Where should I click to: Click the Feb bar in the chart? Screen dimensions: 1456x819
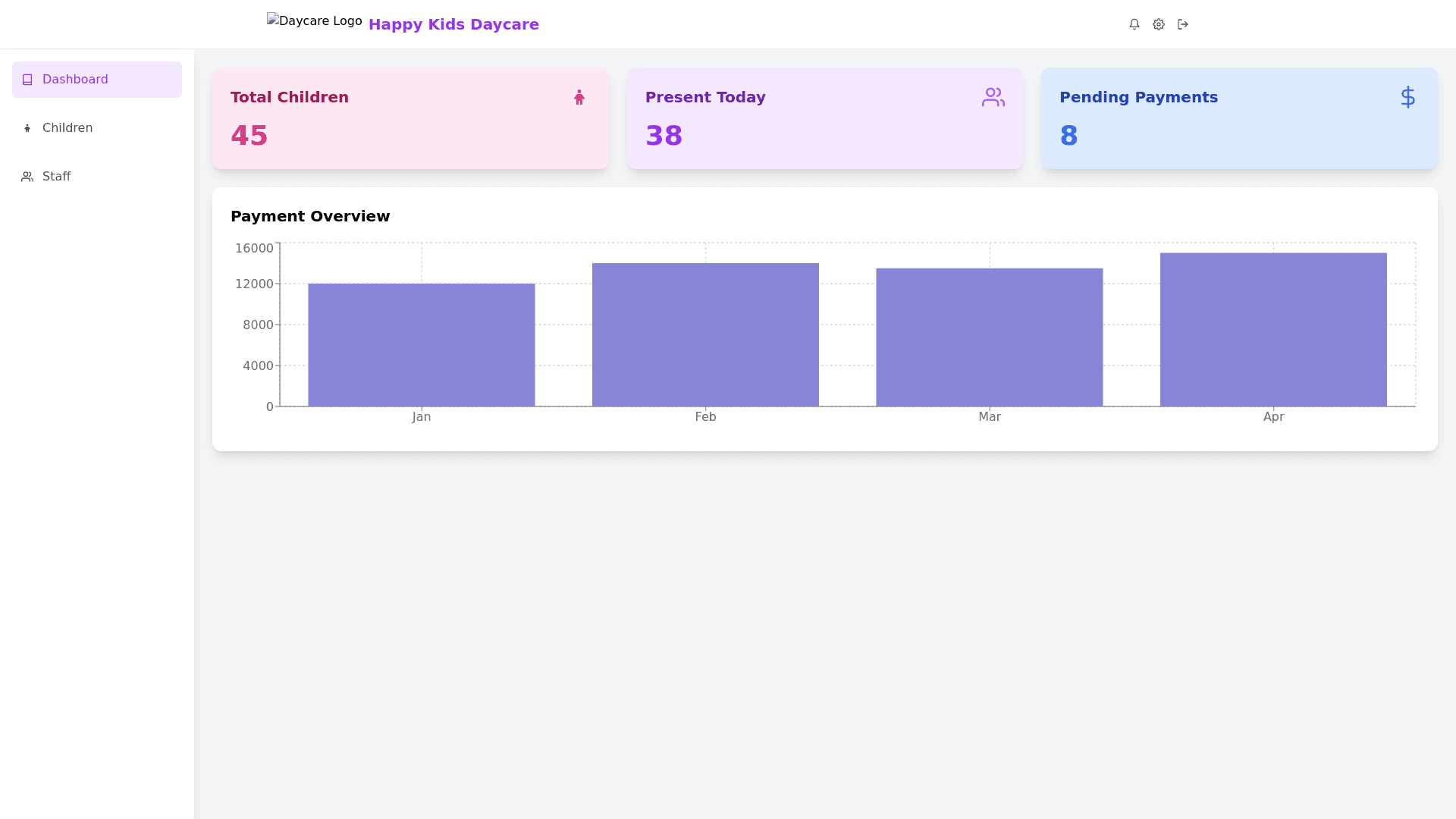[705, 334]
